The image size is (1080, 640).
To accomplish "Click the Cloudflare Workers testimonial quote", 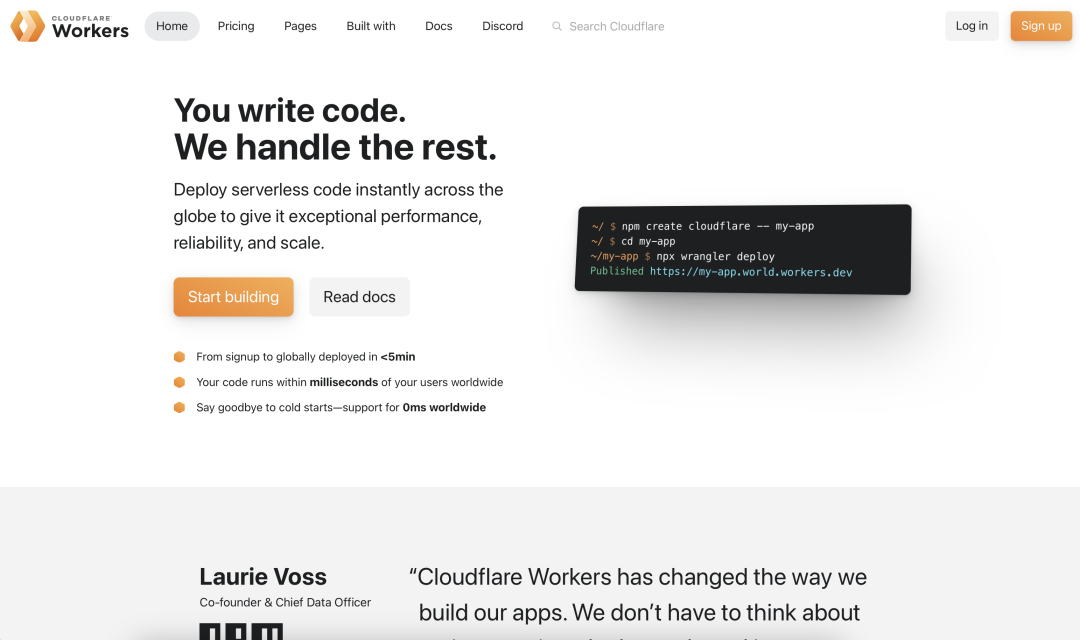I will pyautogui.click(x=638, y=601).
